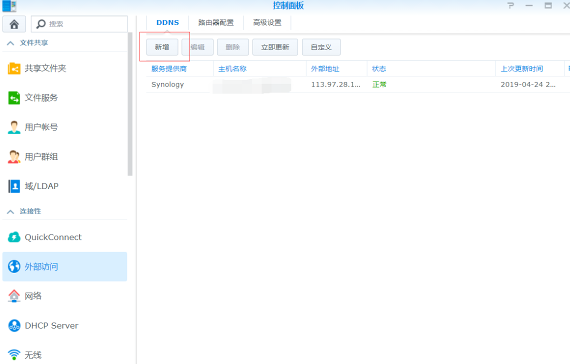Click the 删除 button

pyautogui.click(x=233, y=47)
